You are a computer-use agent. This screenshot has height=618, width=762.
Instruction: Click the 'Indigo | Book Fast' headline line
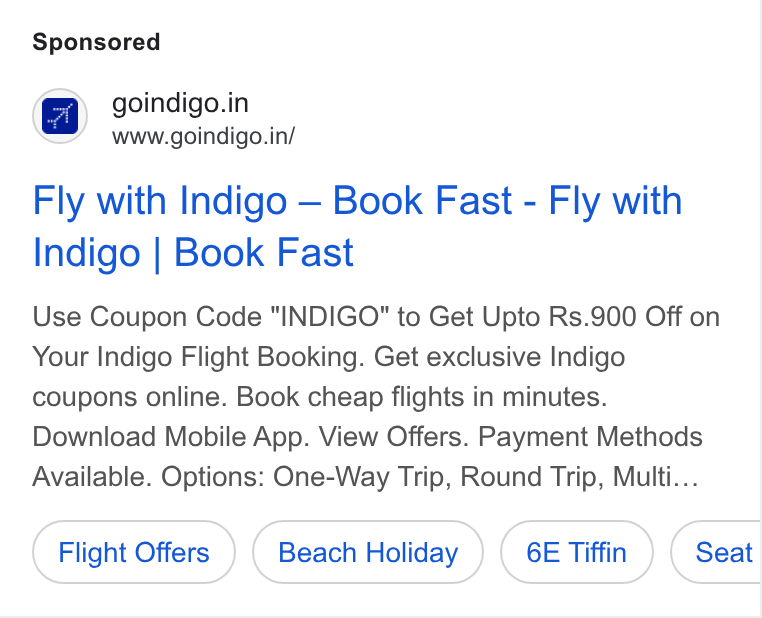[x=193, y=253]
